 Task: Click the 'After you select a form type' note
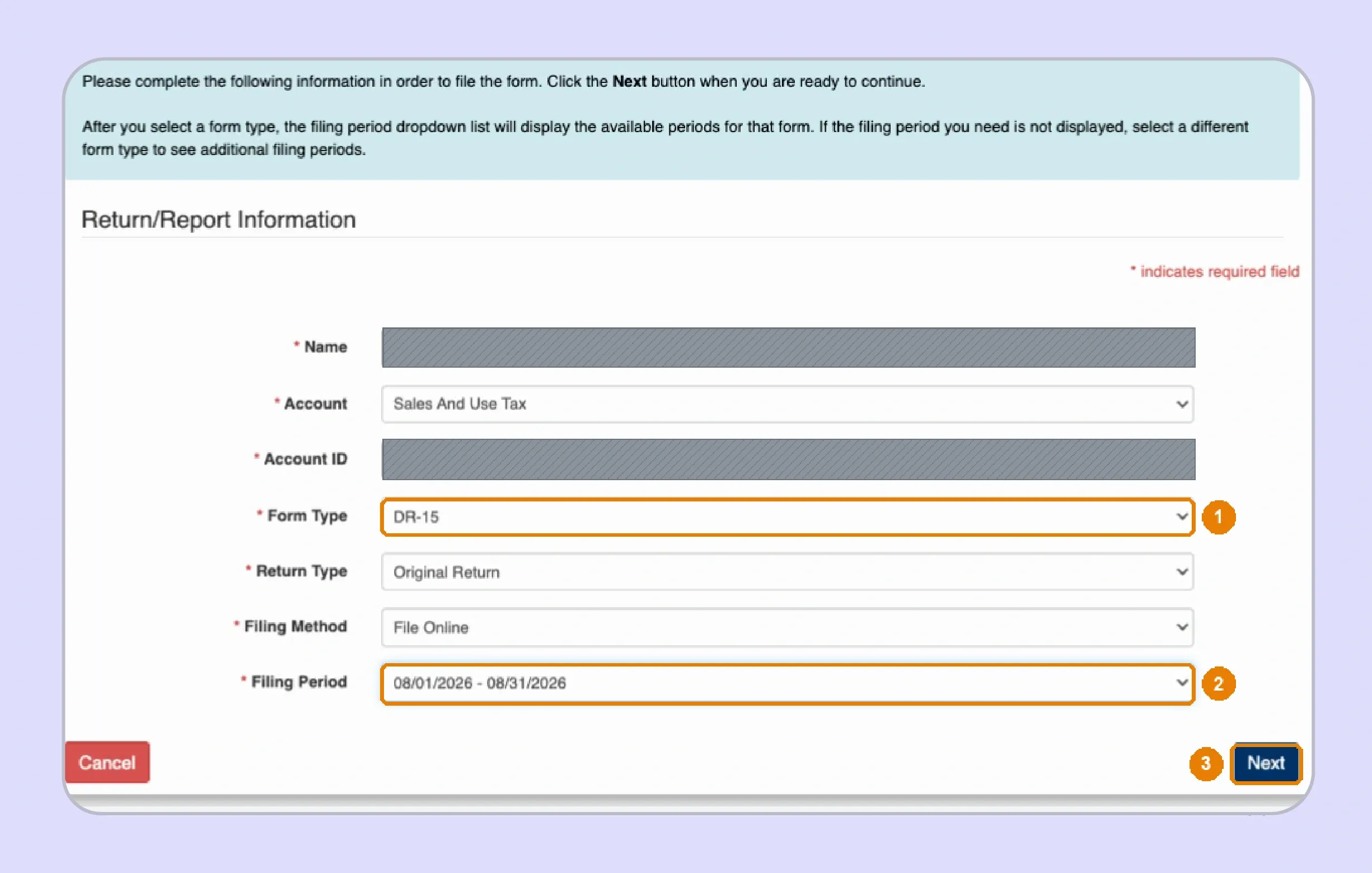pos(665,138)
